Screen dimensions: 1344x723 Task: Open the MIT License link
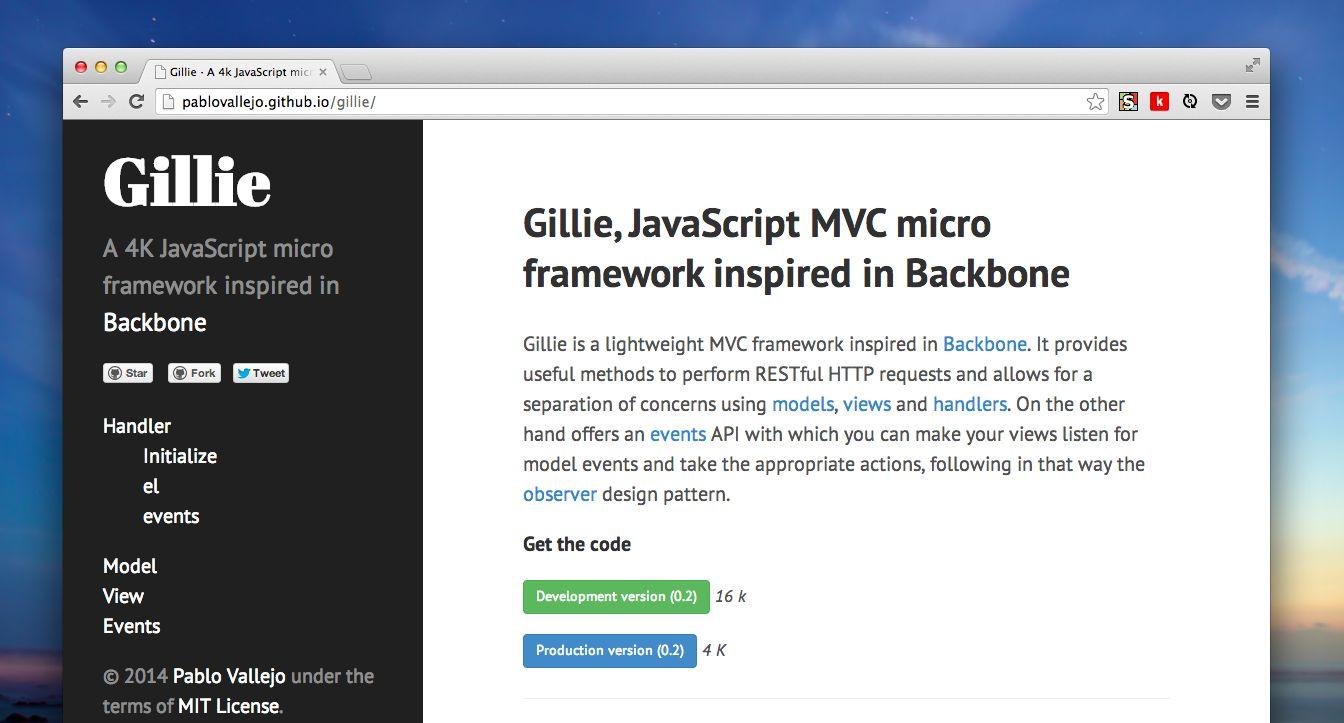pyautogui.click(x=229, y=706)
